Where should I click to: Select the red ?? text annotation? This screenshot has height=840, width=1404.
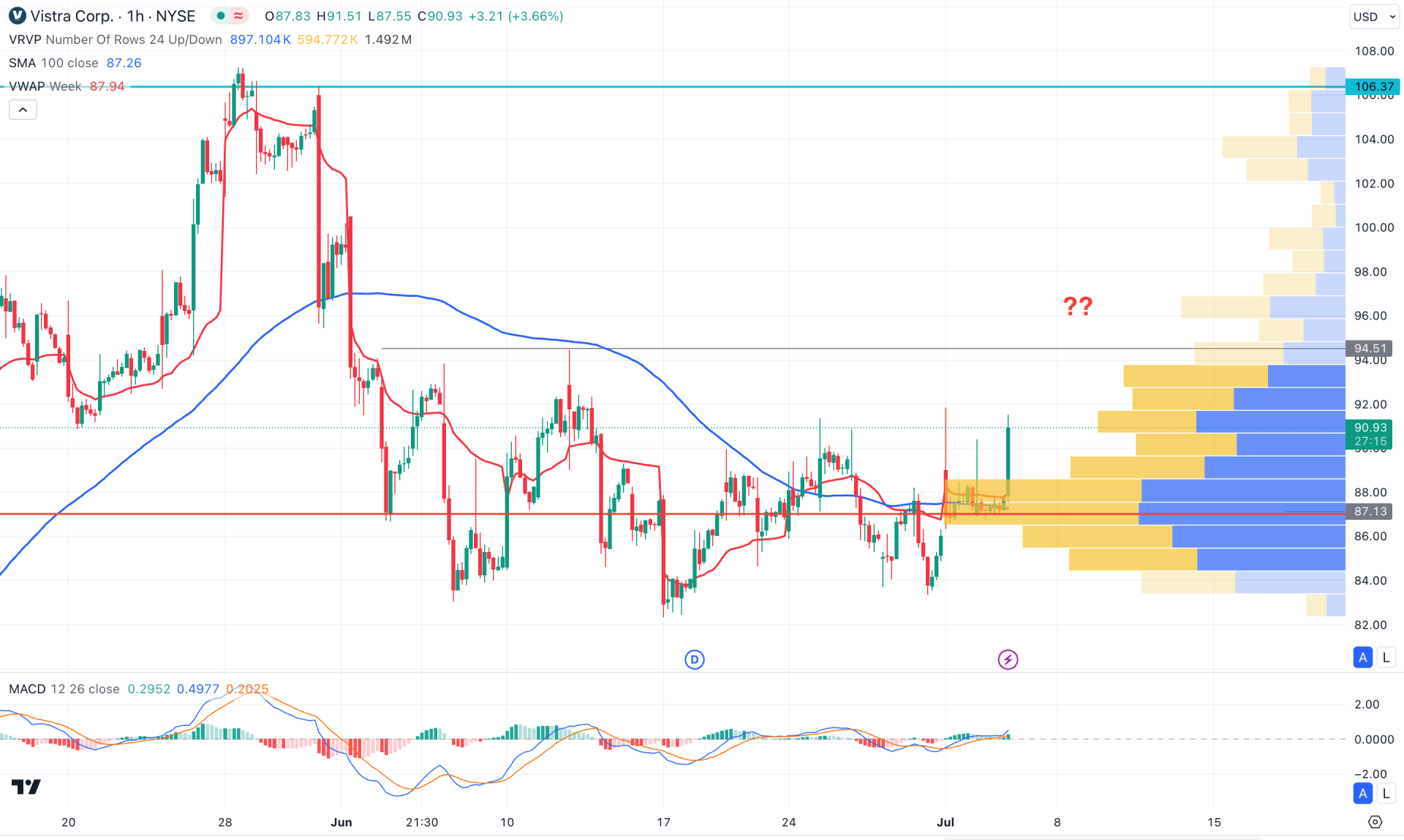(1078, 306)
